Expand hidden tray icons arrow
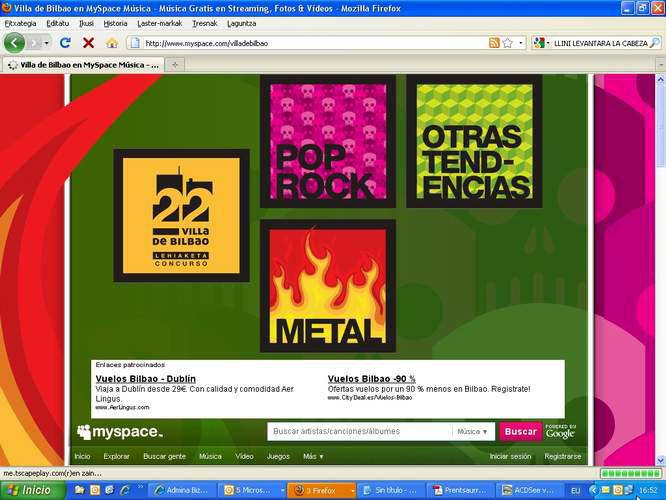 593,491
